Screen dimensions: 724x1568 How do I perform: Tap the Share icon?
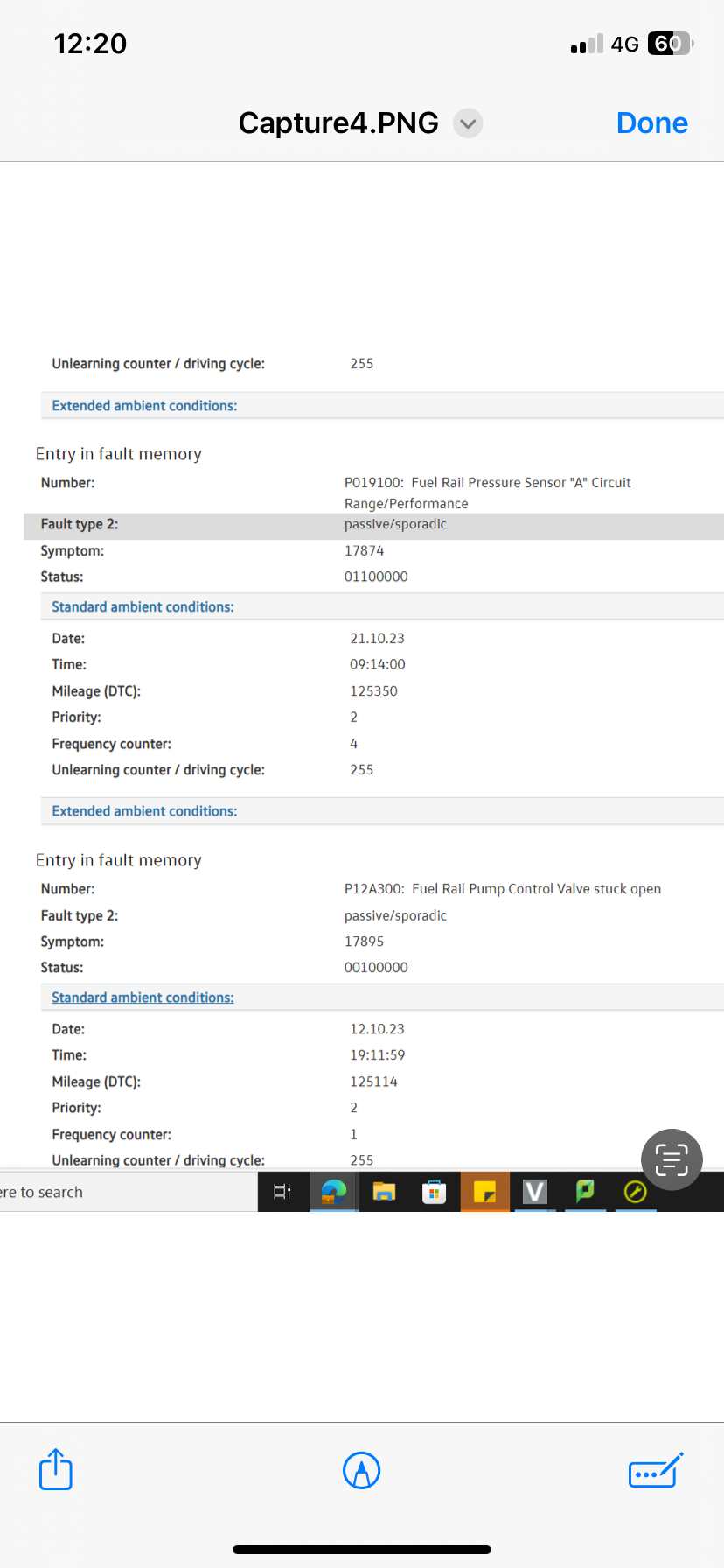[x=56, y=1469]
